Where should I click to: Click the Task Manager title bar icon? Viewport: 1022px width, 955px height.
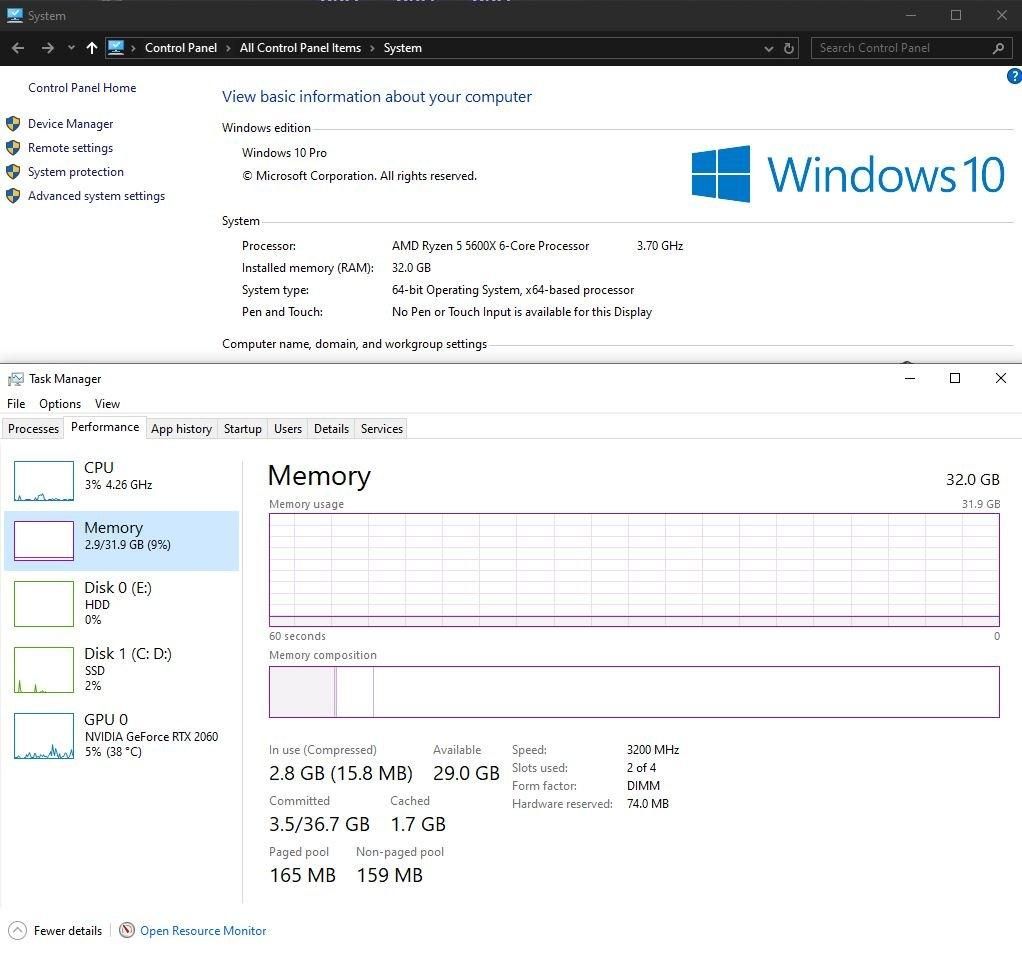pyautogui.click(x=16, y=379)
